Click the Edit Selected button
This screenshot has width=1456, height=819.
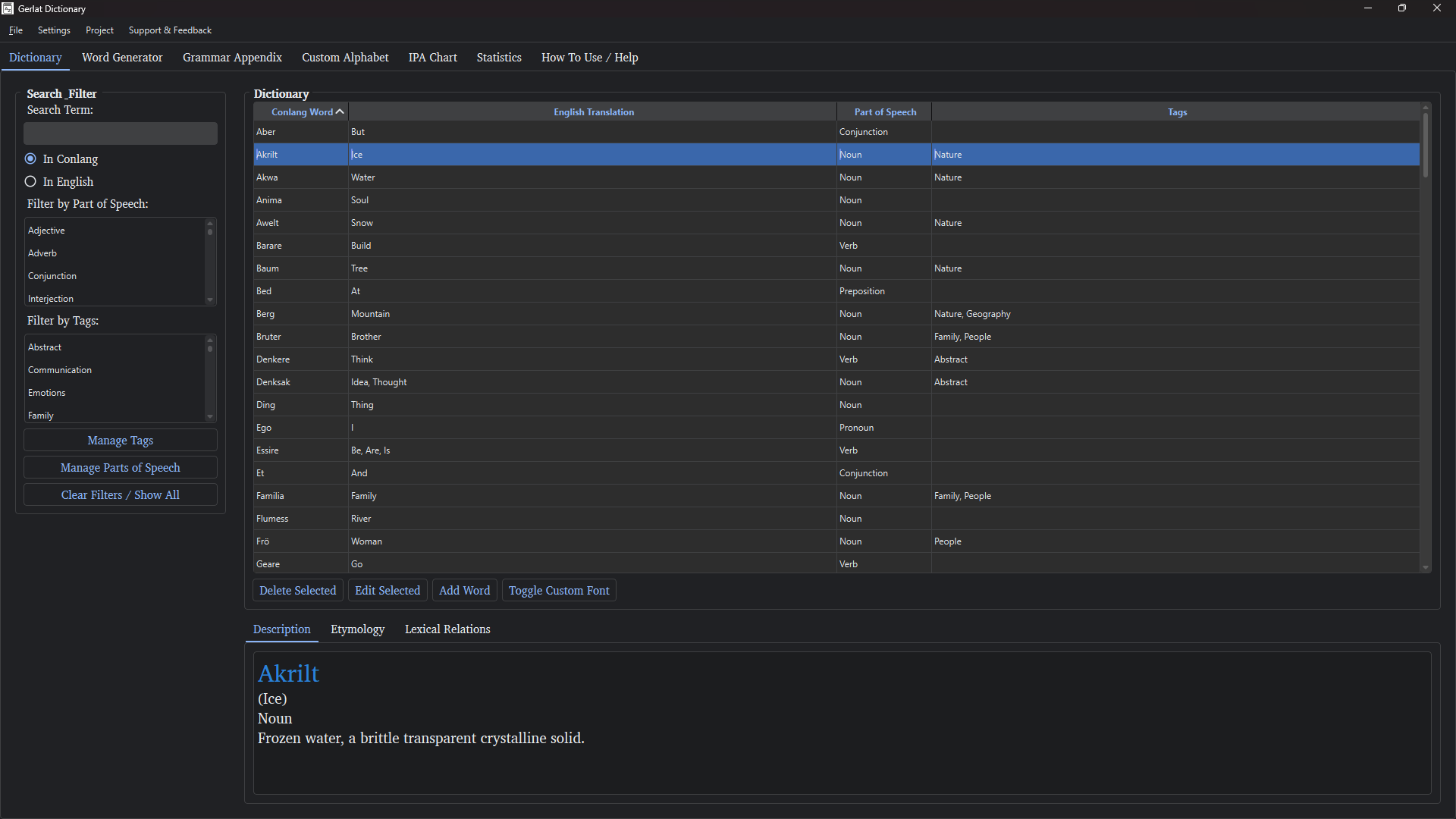(388, 591)
